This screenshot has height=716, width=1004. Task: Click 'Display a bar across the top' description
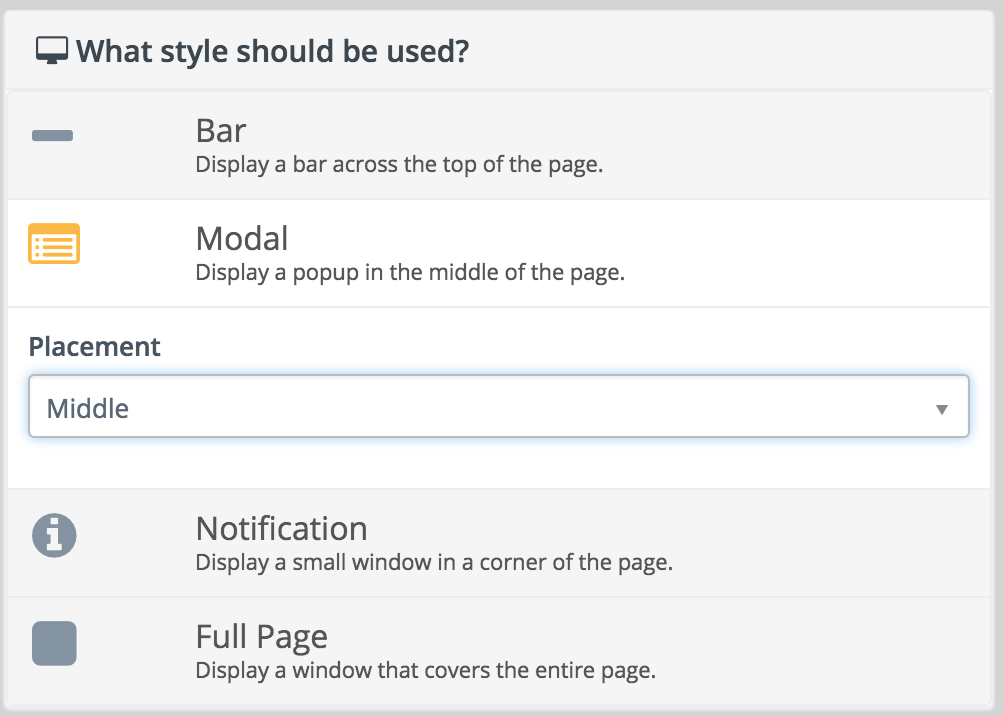pos(400,165)
